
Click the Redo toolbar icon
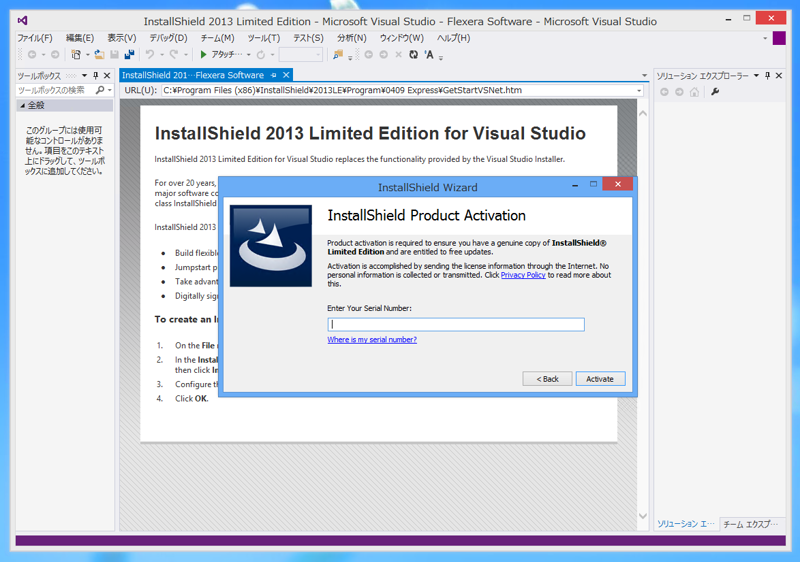click(174, 55)
